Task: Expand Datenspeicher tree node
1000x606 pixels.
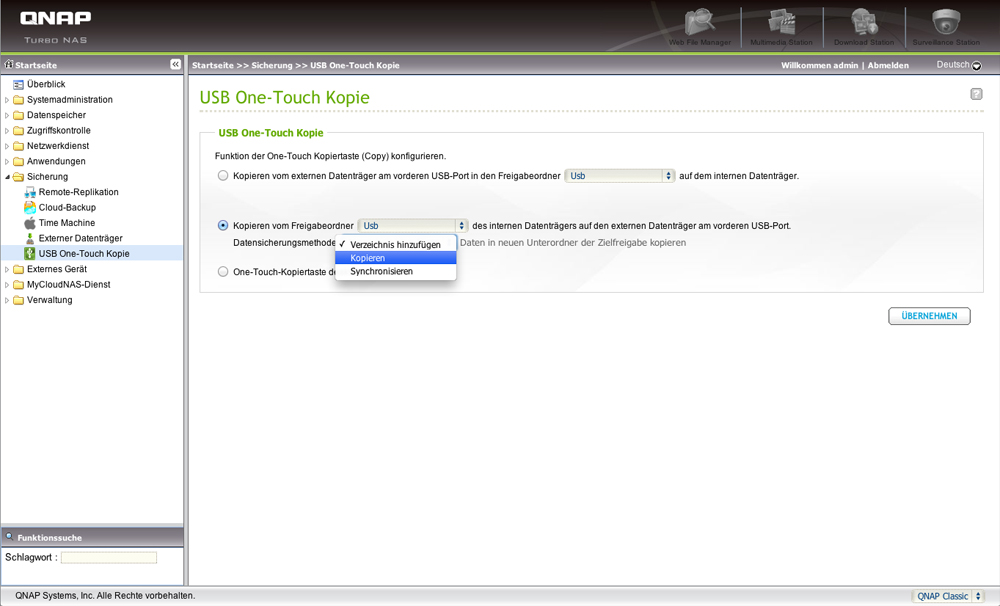Action: click(7, 115)
